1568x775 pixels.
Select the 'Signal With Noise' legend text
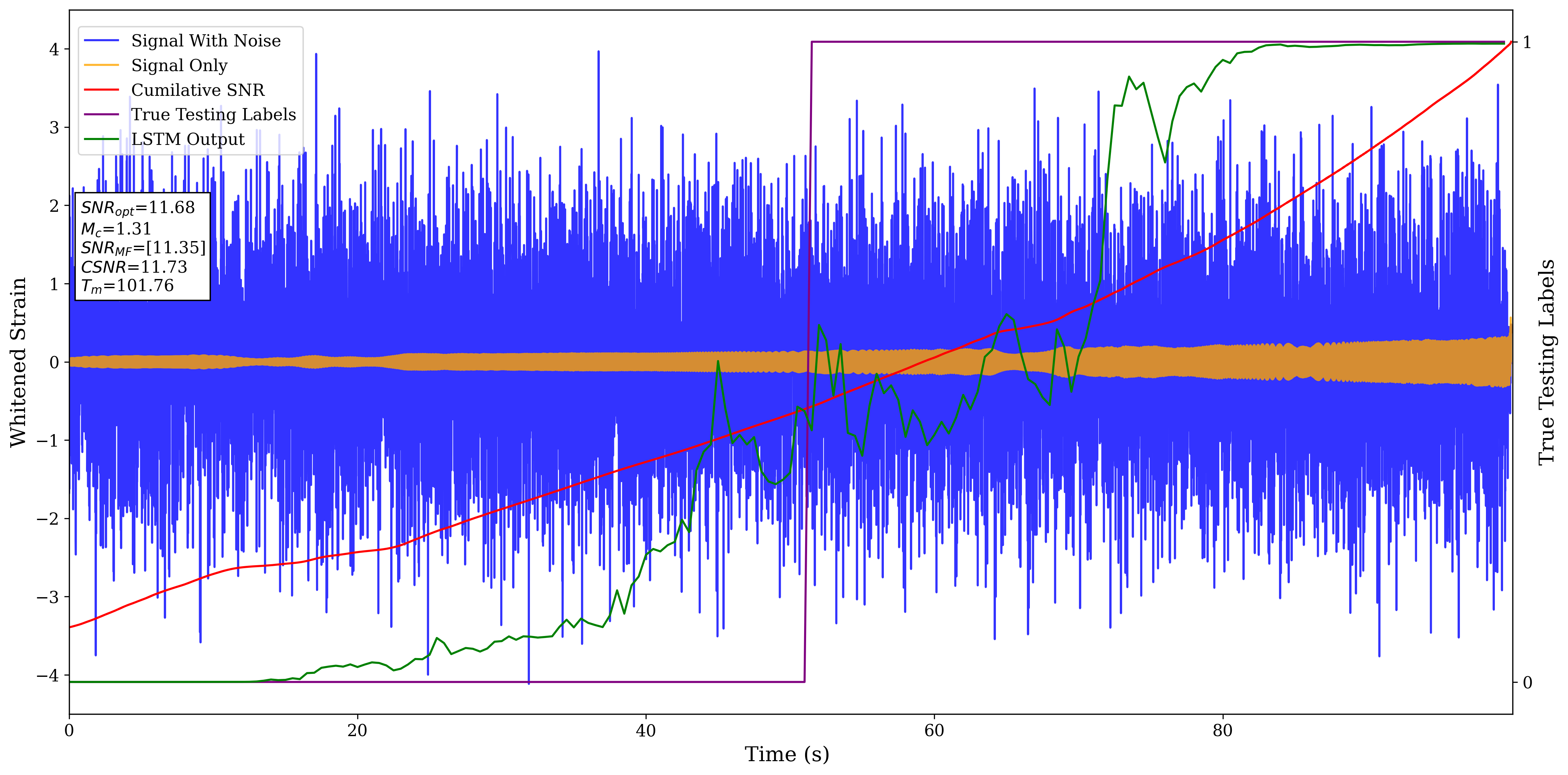click(x=206, y=41)
